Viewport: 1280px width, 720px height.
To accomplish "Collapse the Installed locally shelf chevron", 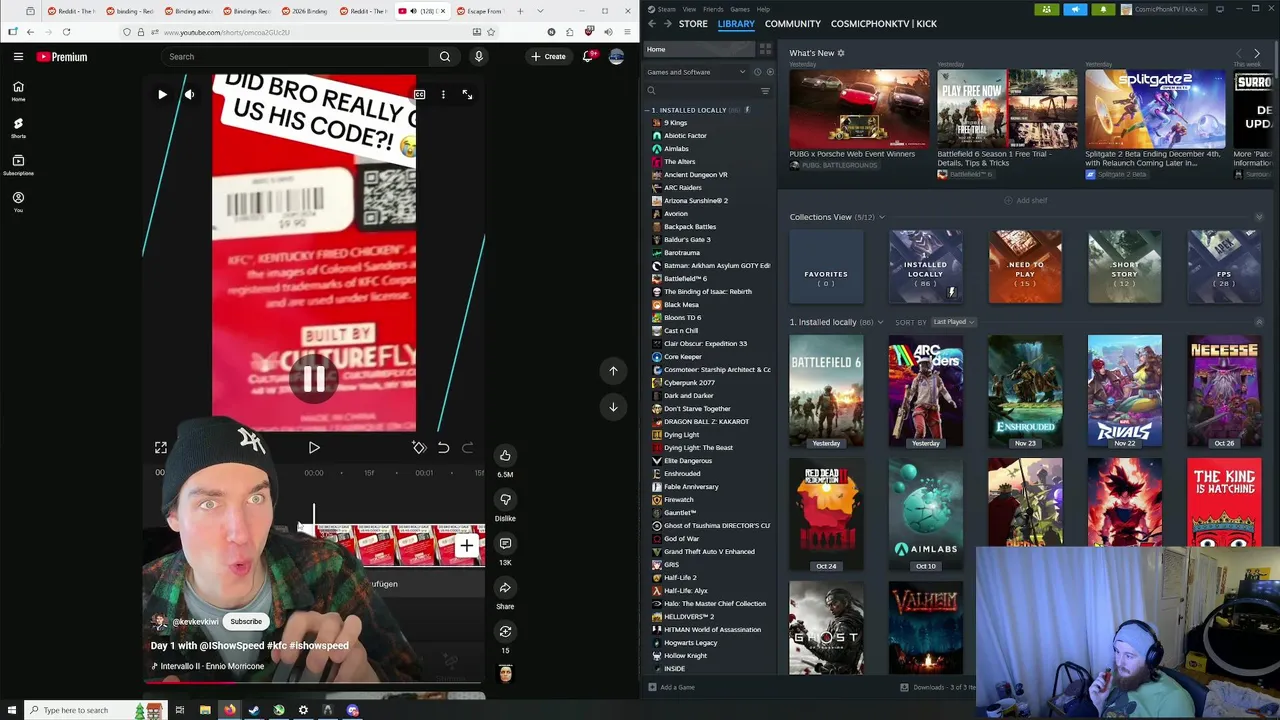I will [1259, 322].
